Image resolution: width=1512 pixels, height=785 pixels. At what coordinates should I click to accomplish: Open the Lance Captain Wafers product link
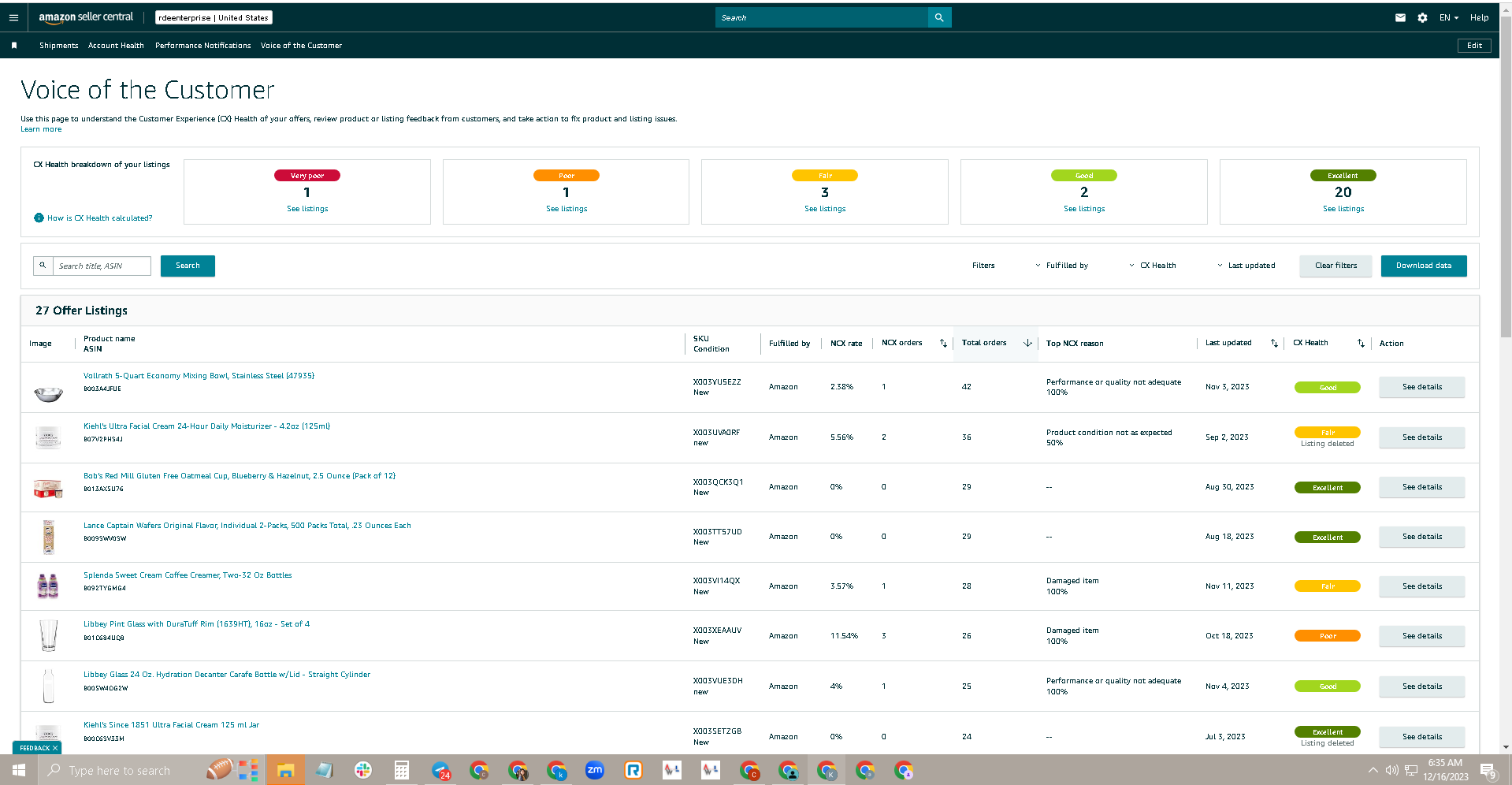(x=247, y=526)
